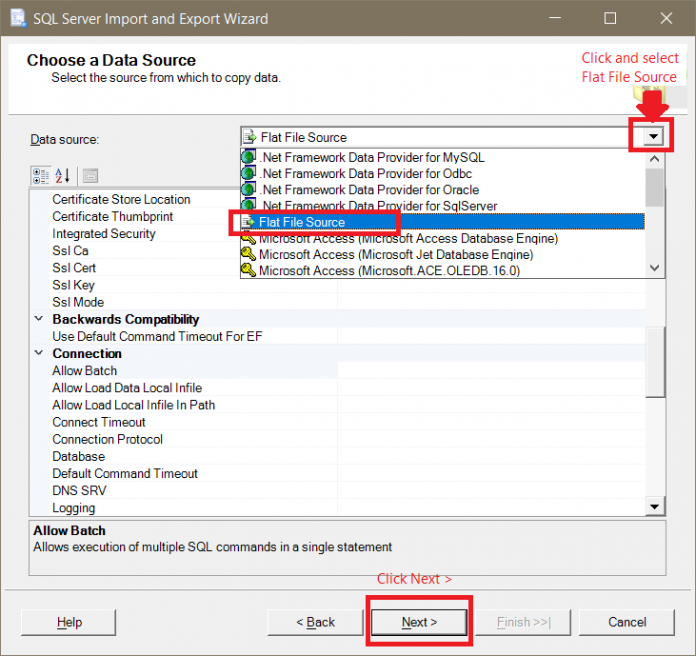The height and width of the screenshot is (656, 696).
Task: Click the Categorized view icon in property toolbar
Action: pos(41,176)
